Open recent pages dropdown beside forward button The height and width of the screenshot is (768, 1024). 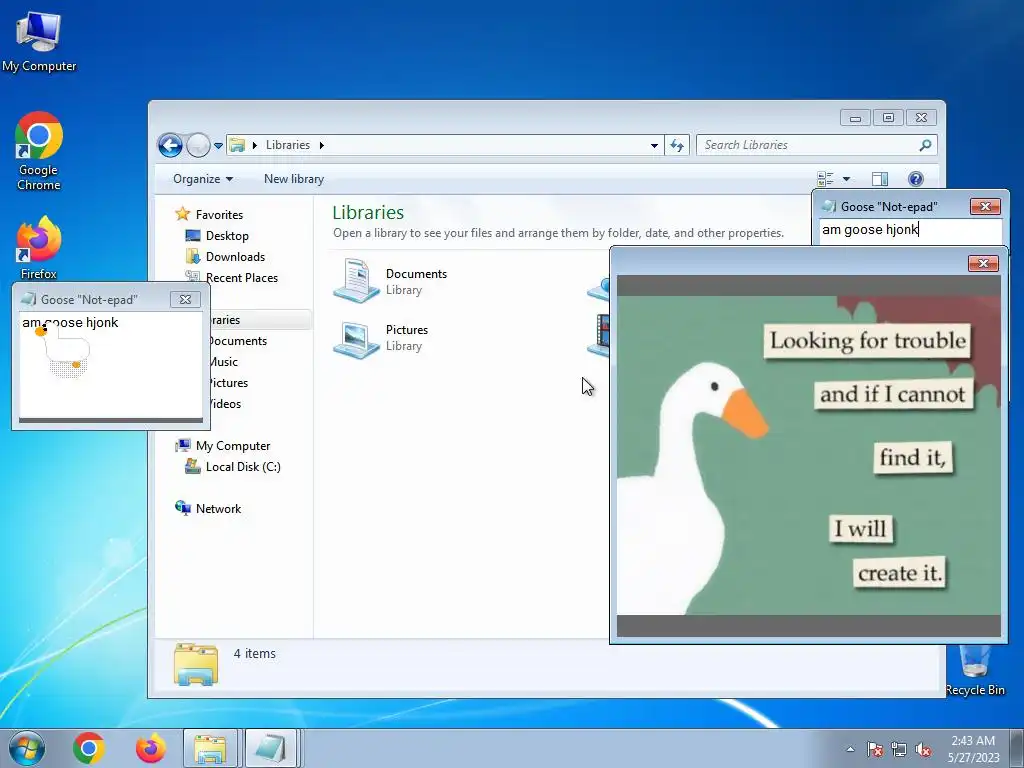[218, 146]
